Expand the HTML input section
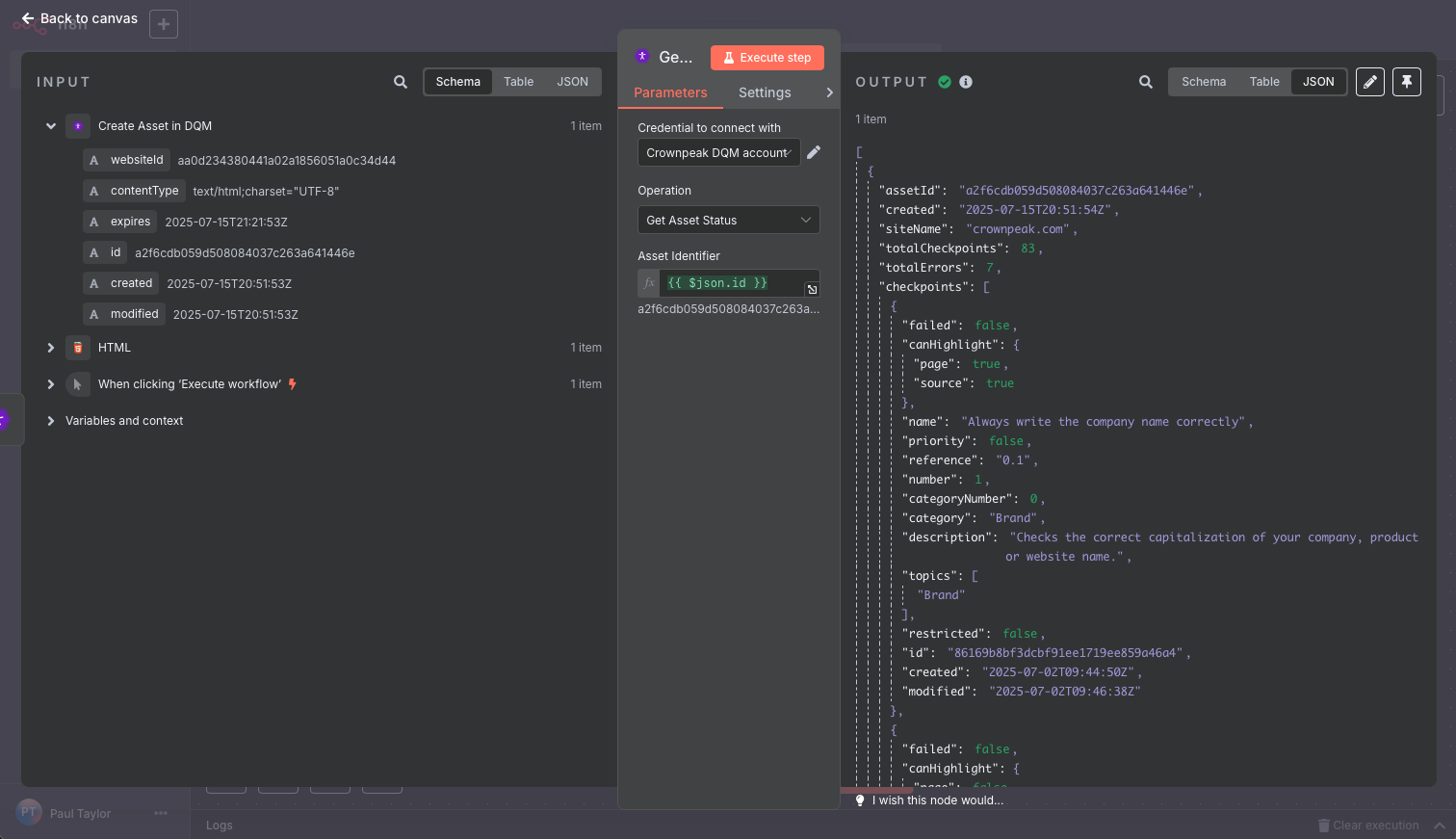 click(x=51, y=348)
